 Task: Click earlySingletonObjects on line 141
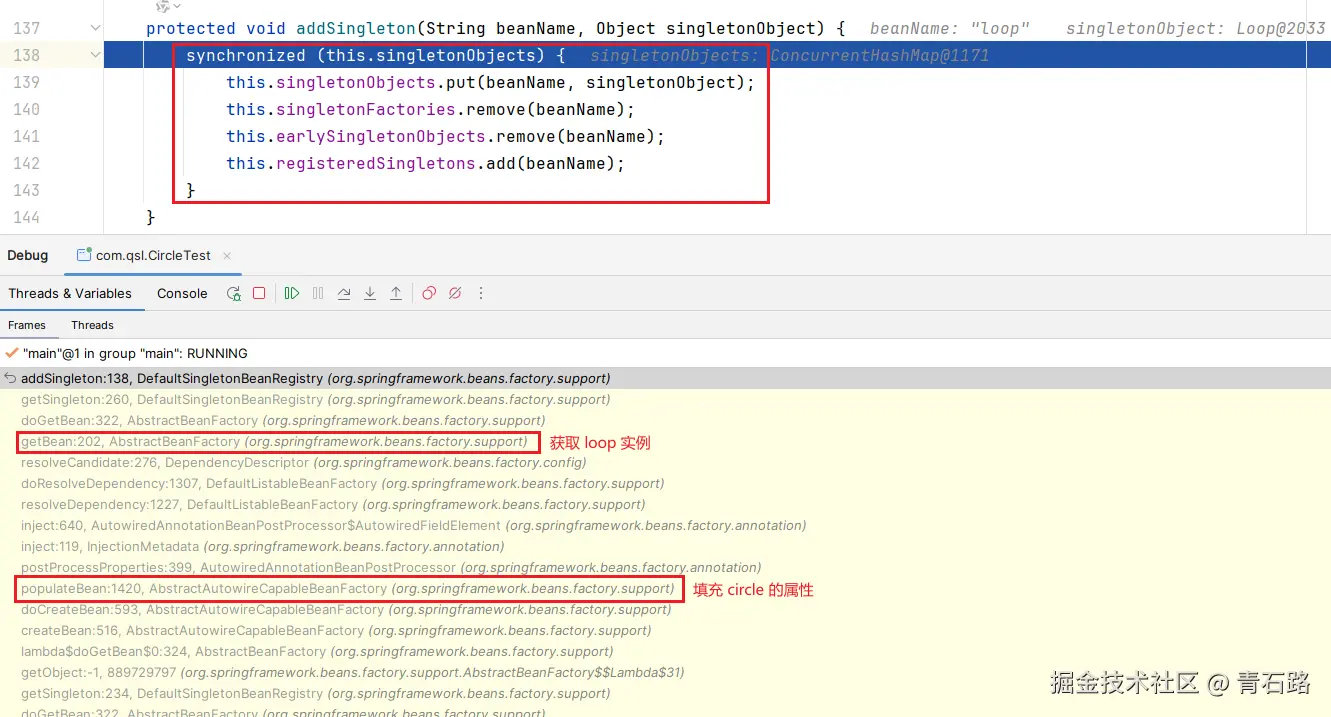(381, 136)
